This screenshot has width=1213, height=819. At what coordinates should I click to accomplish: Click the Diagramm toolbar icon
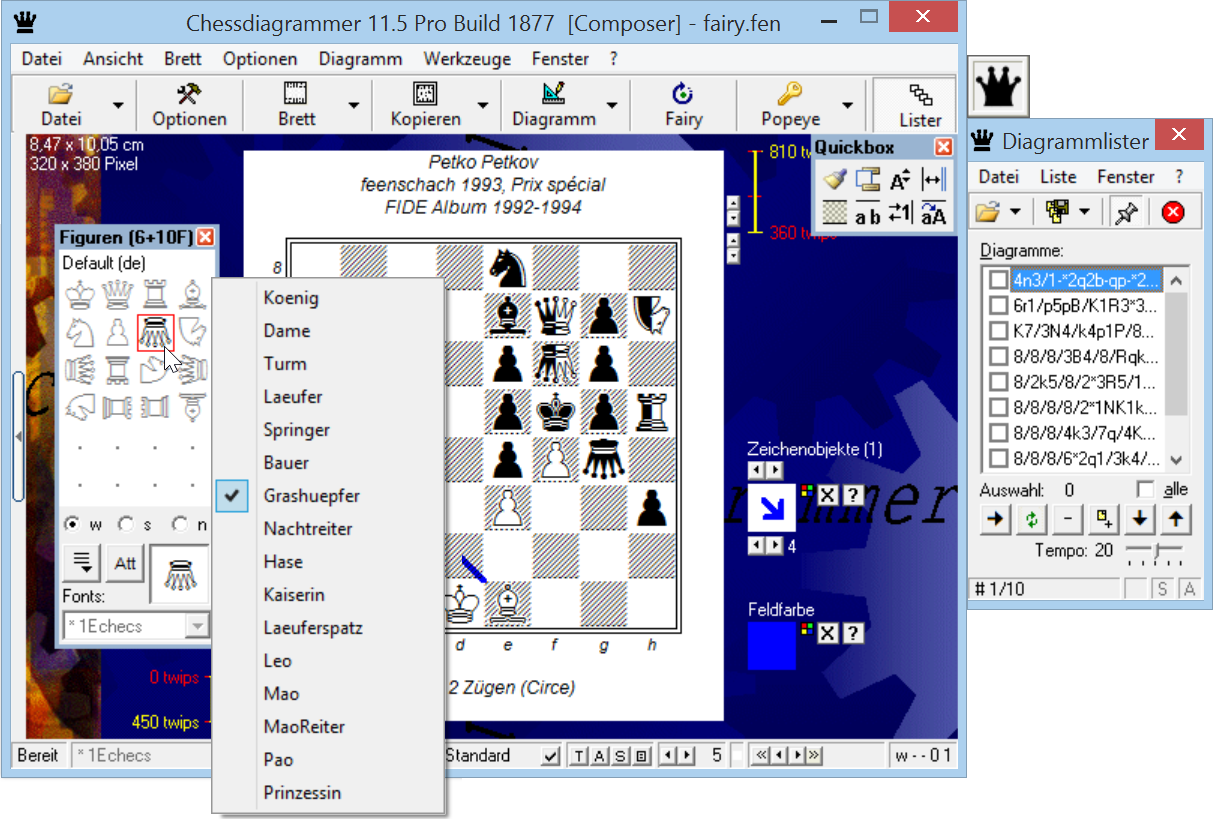554,94
